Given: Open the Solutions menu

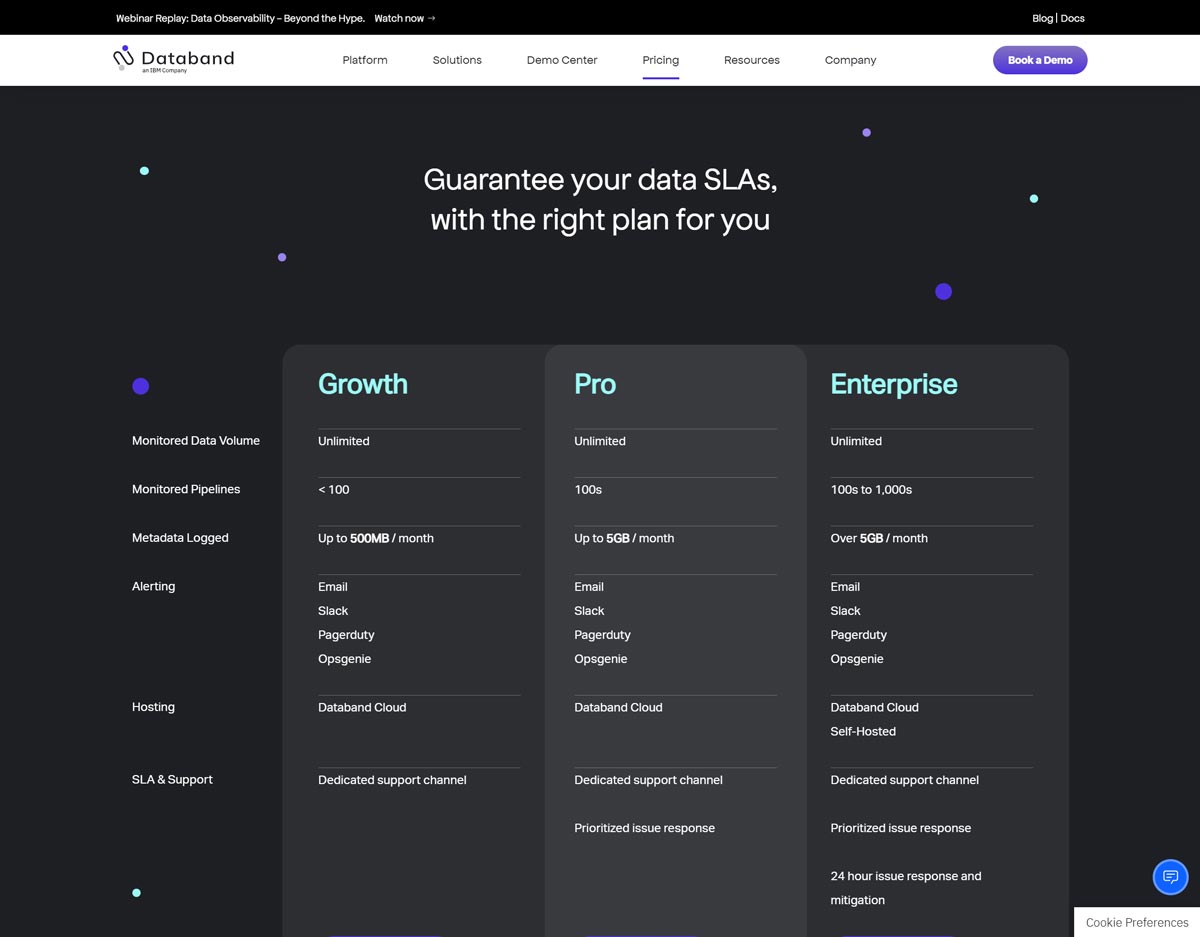Looking at the screenshot, I should (x=457, y=60).
